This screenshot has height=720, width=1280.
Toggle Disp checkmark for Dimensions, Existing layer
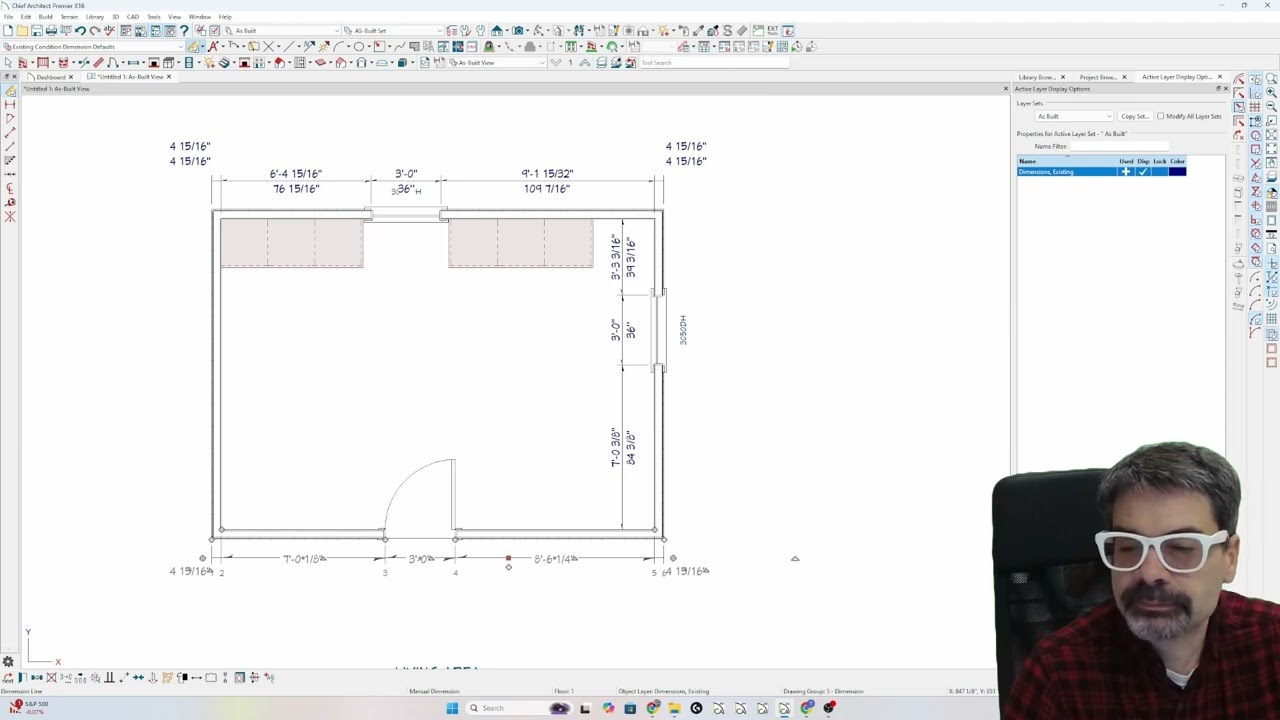[x=1143, y=171]
